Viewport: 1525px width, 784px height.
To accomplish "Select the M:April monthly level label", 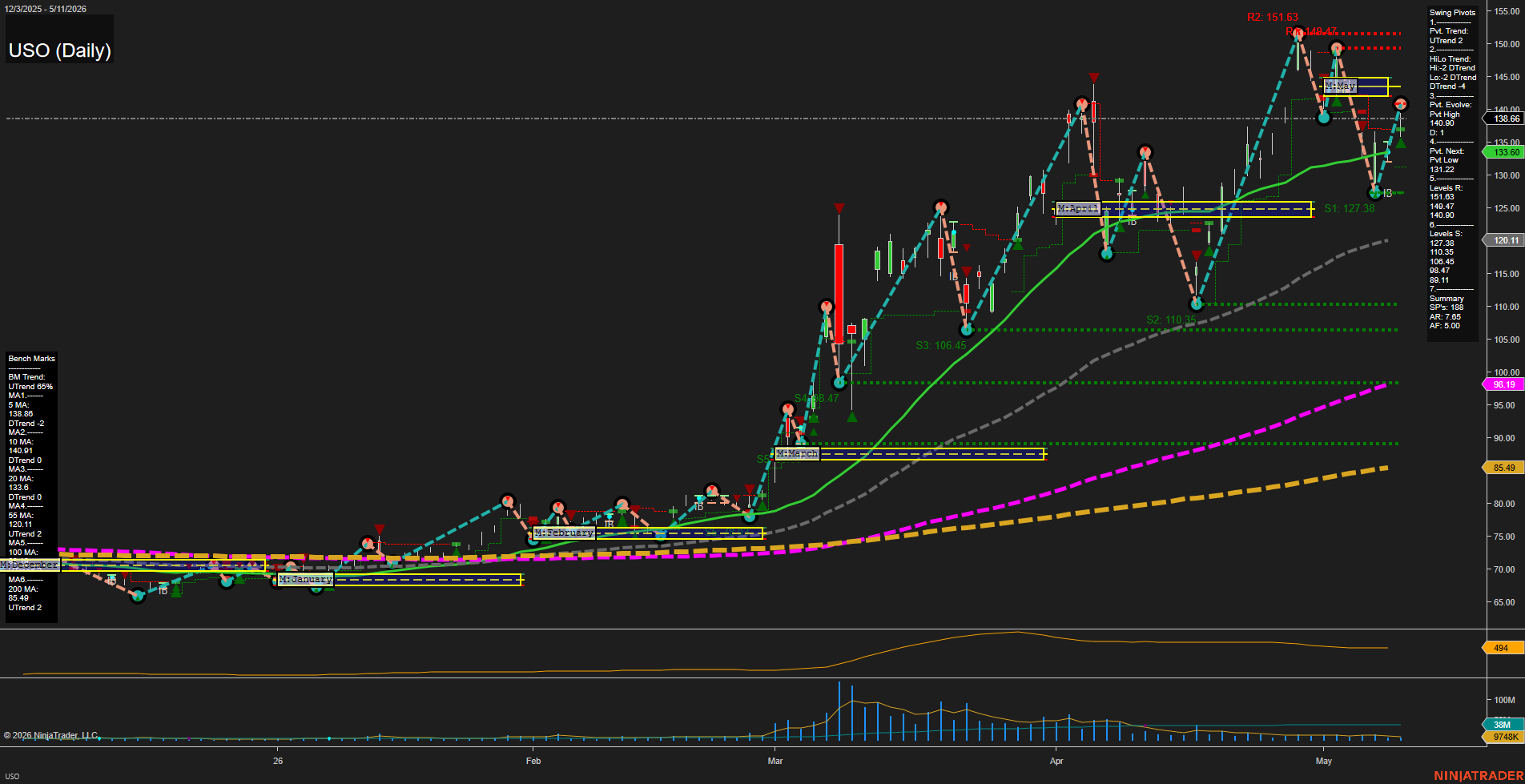I will pyautogui.click(x=1078, y=208).
